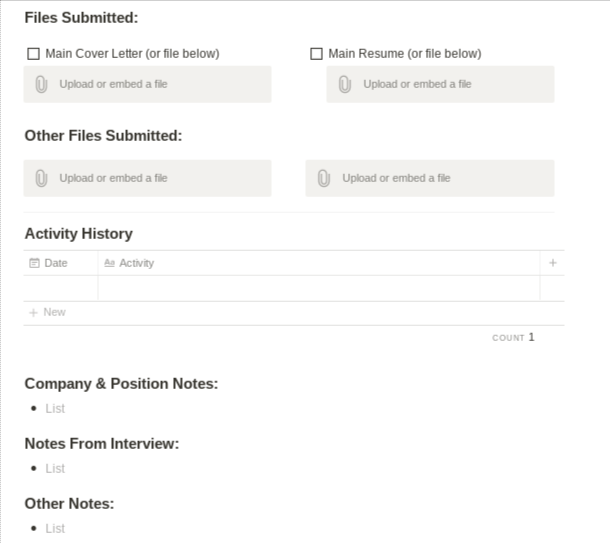
Task: Click the Activity column text icon
Action: 109,263
